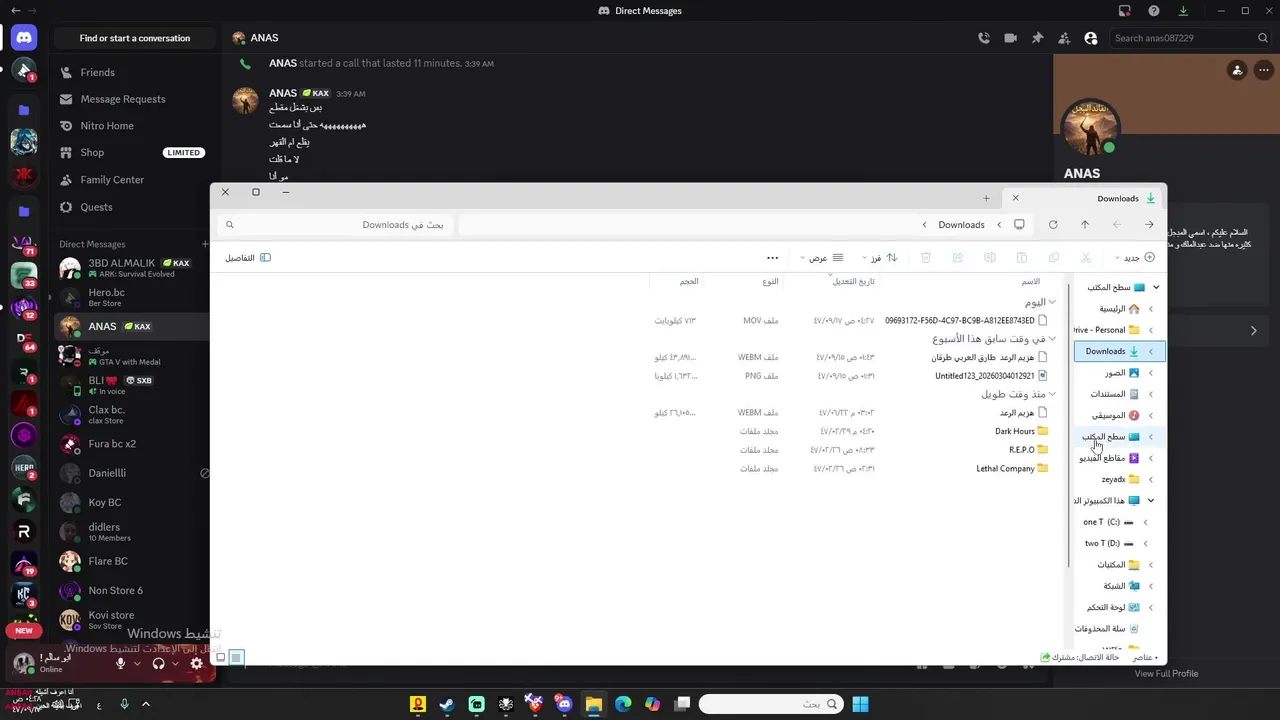This screenshot has height=720, width=1280.
Task: Click the Delete trash icon in Explorer
Action: pos(926,258)
